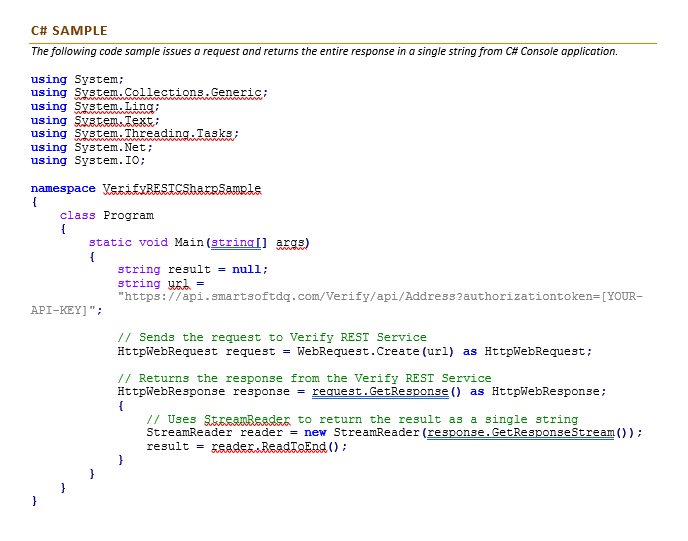688x541 pixels.
Task: Click 'System.Linq' in the using line
Action: tap(114, 107)
